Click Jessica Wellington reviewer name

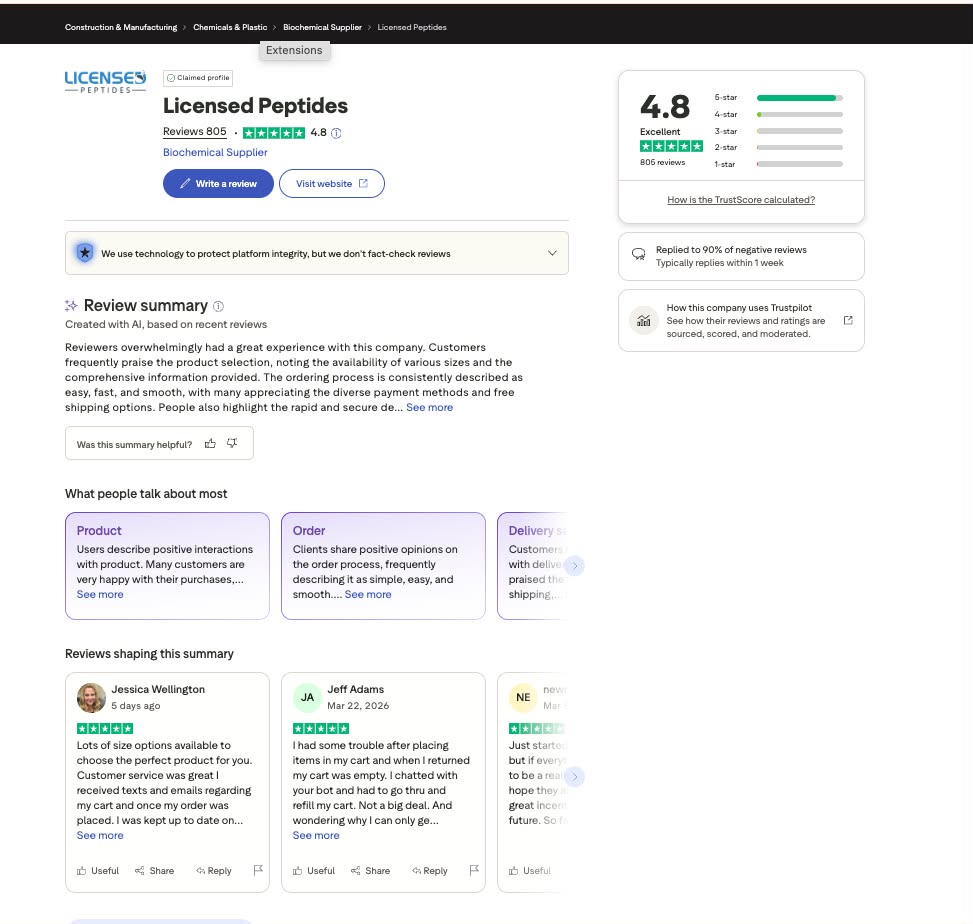click(158, 689)
